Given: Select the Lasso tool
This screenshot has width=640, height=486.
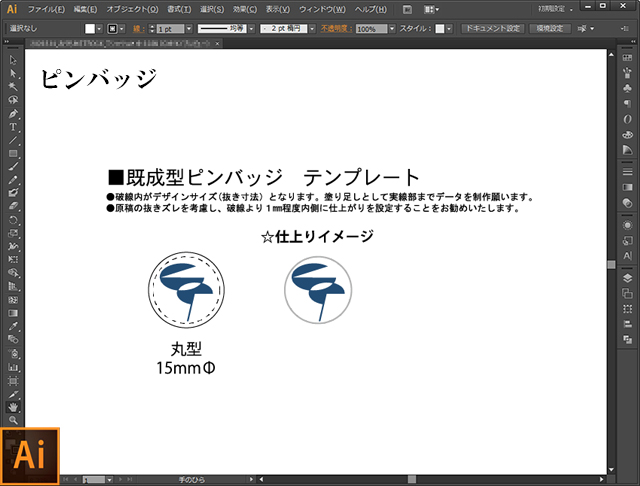Looking at the screenshot, I should tap(13, 100).
